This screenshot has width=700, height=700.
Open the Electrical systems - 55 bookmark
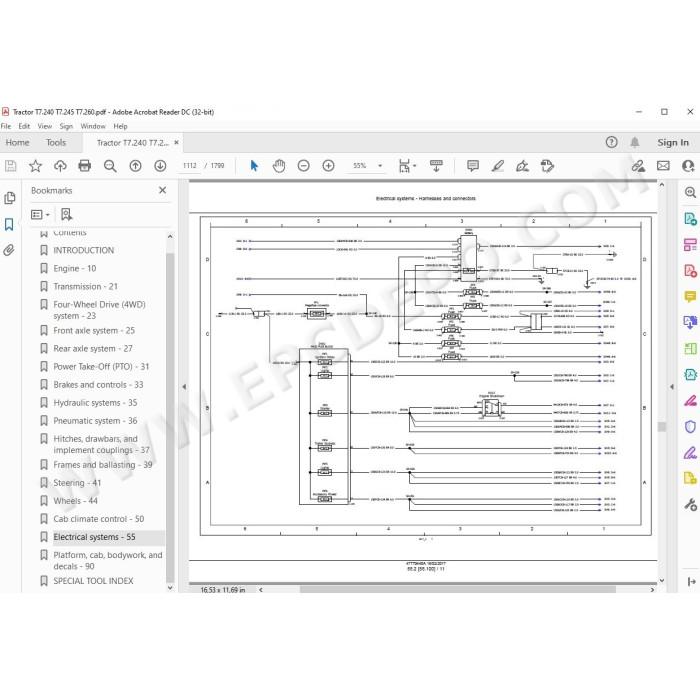click(94, 537)
